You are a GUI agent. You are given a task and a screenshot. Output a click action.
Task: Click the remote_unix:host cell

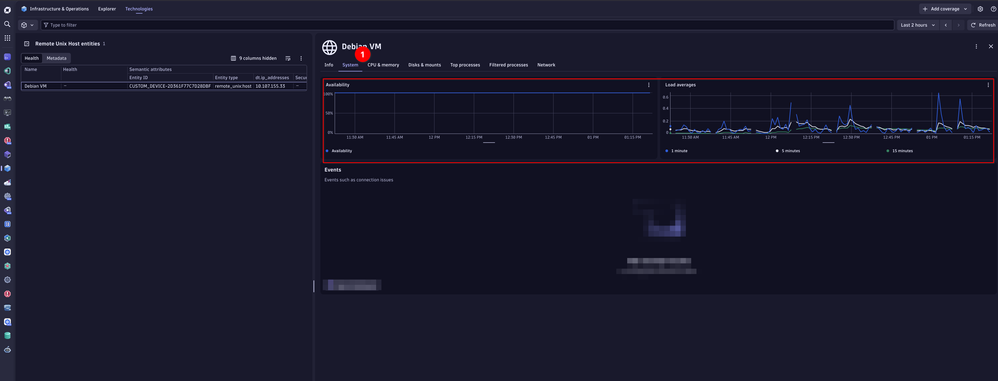pos(232,85)
